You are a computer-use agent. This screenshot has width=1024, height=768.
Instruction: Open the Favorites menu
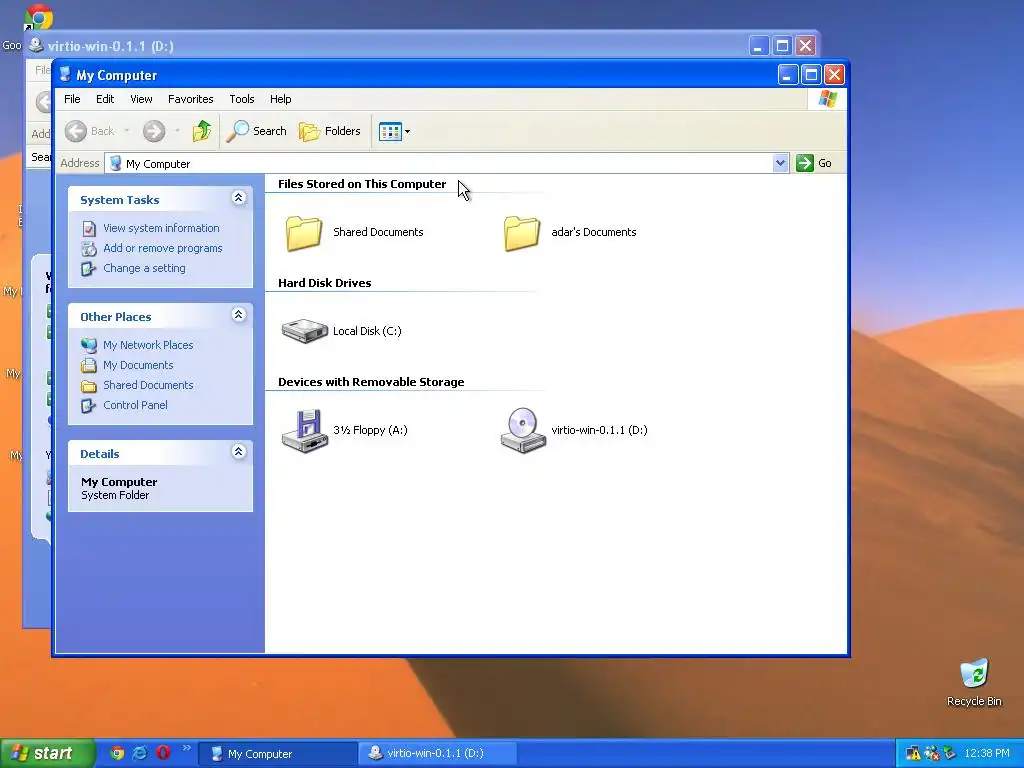click(191, 99)
